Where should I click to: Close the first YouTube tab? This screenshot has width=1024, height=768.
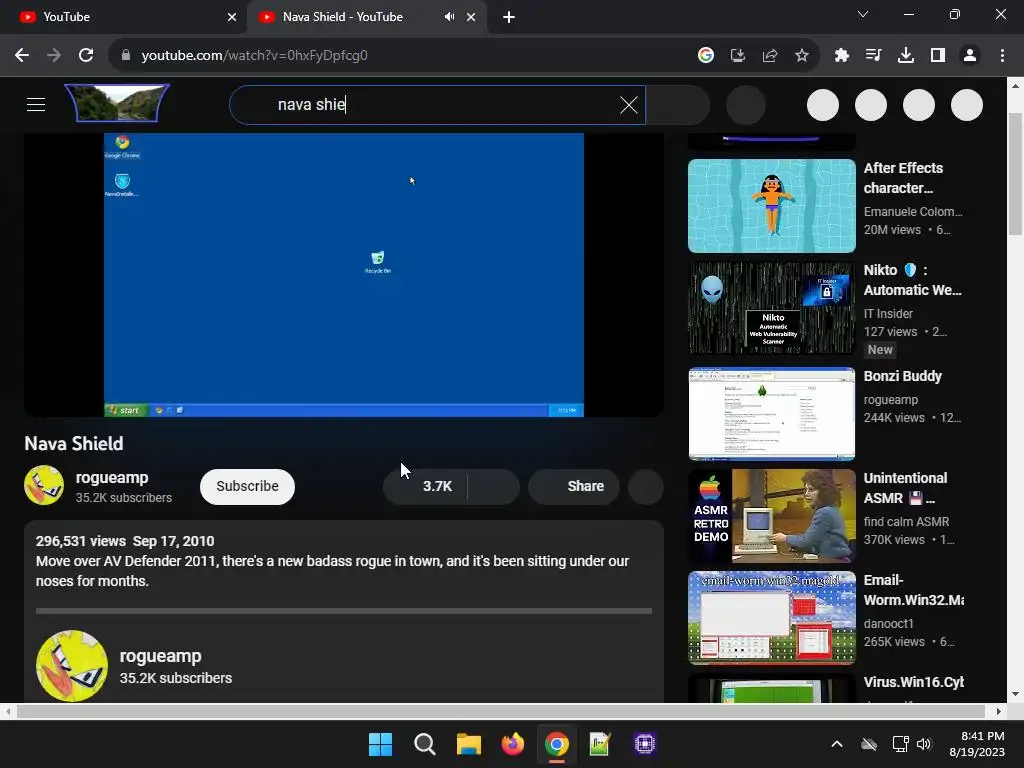click(231, 17)
